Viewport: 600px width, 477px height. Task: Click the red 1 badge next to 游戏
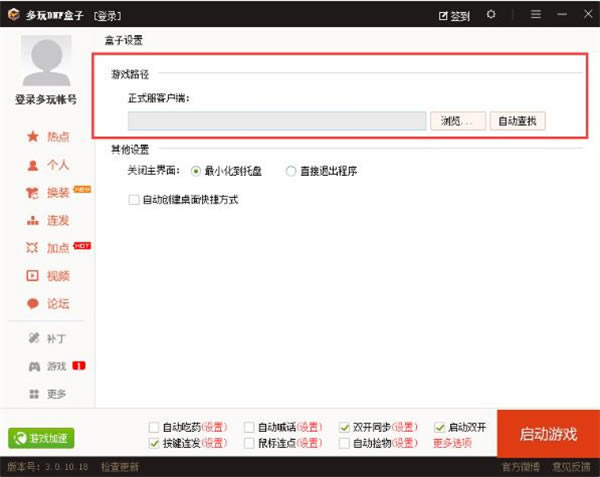tap(79, 366)
